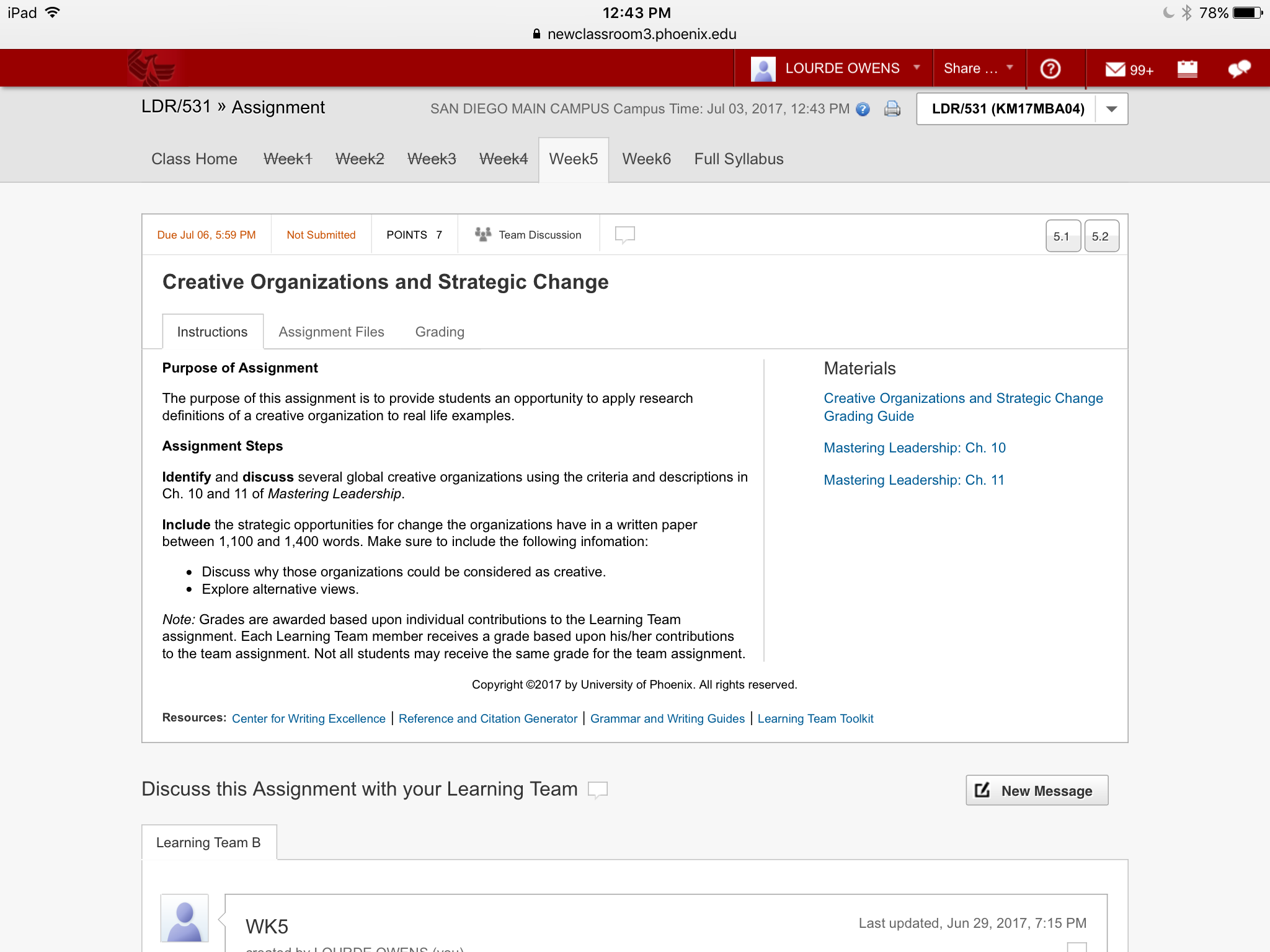Click the compose icon on New Message
The image size is (1270, 952).
point(982,790)
